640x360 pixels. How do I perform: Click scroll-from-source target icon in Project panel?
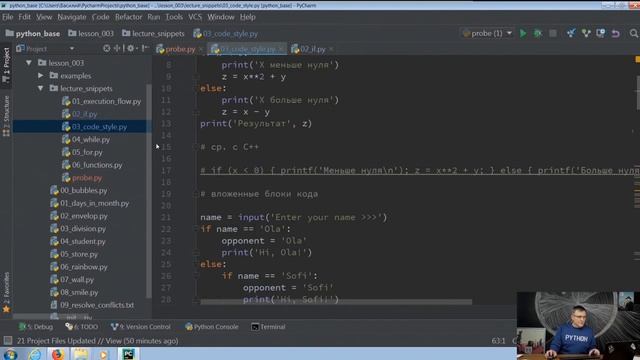(107, 49)
